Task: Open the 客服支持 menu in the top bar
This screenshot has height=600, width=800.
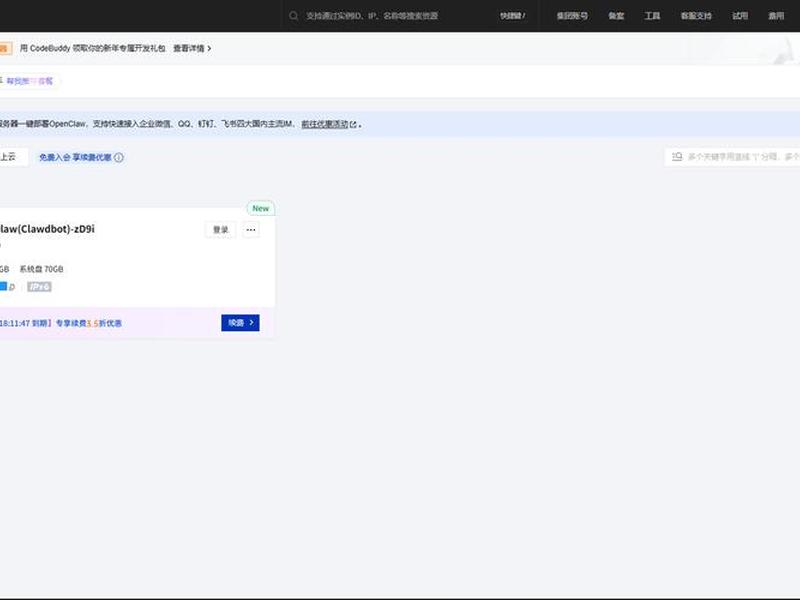Action: click(x=696, y=16)
